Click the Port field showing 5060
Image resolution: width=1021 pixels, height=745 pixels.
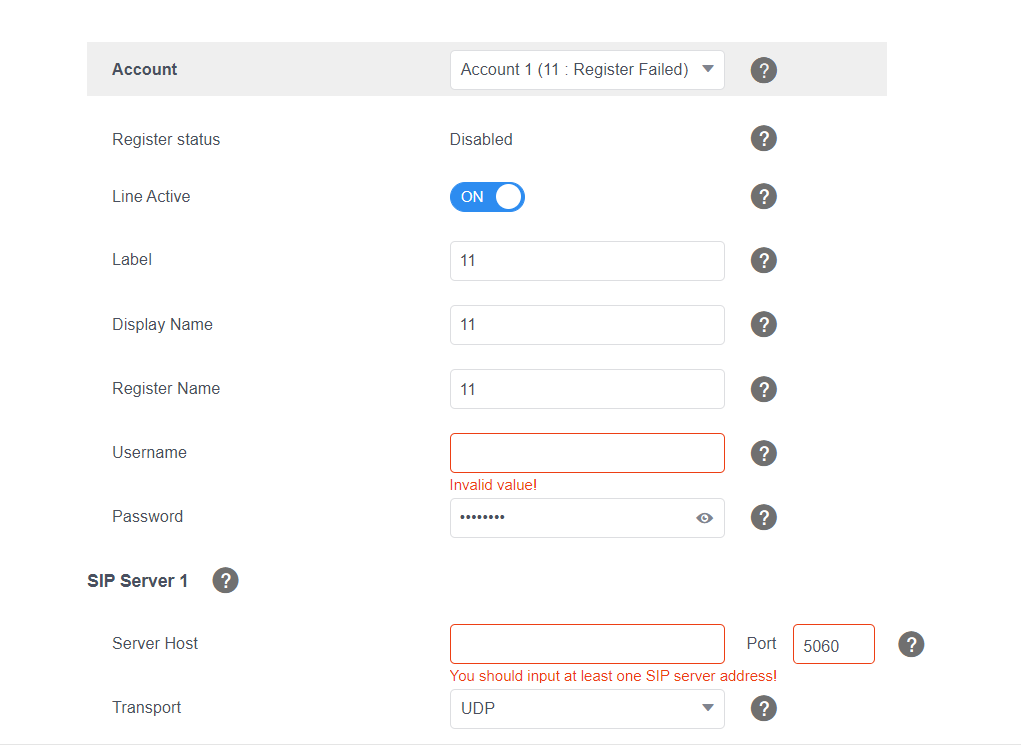pyautogui.click(x=832, y=645)
